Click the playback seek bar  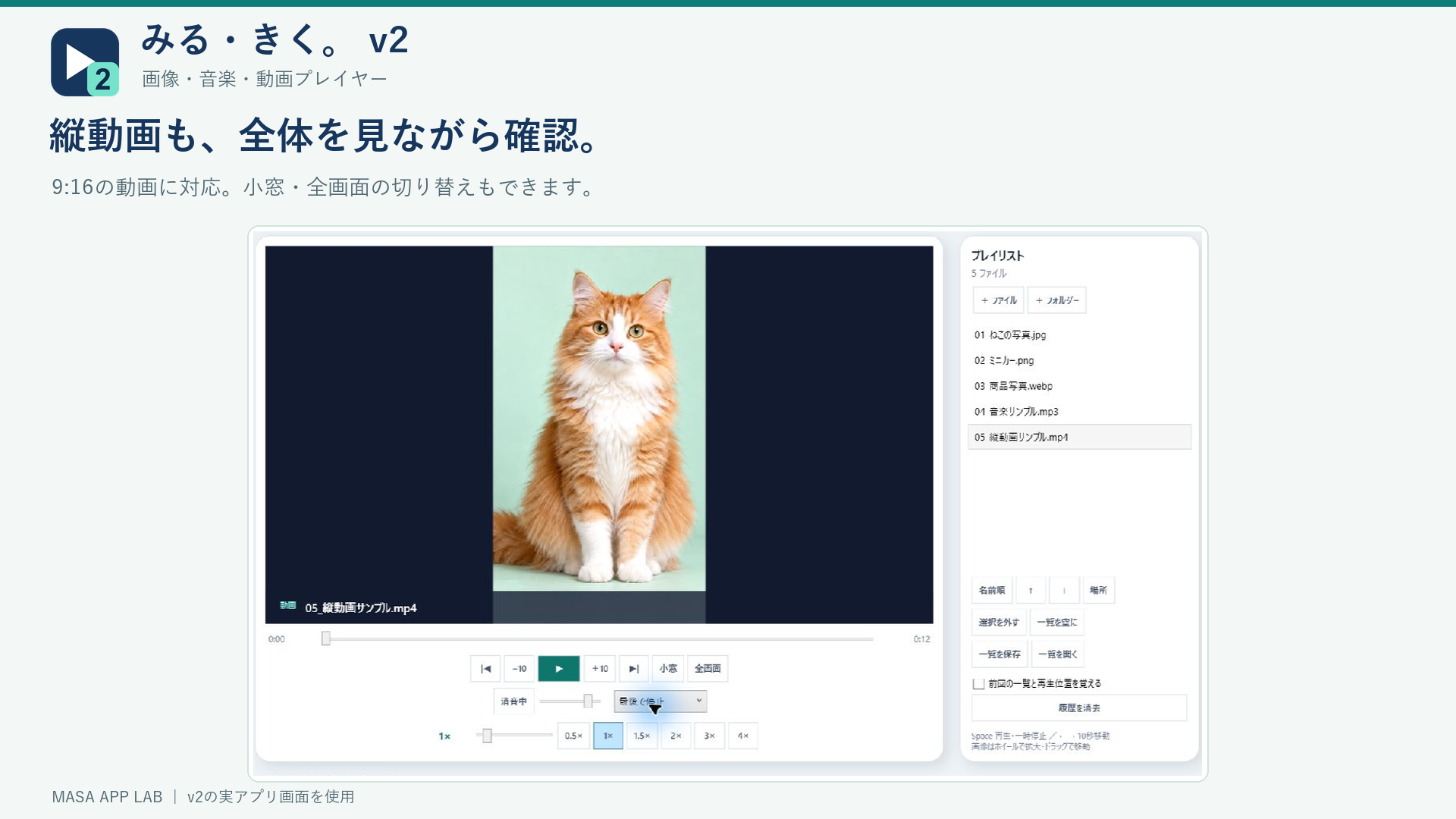click(x=598, y=639)
